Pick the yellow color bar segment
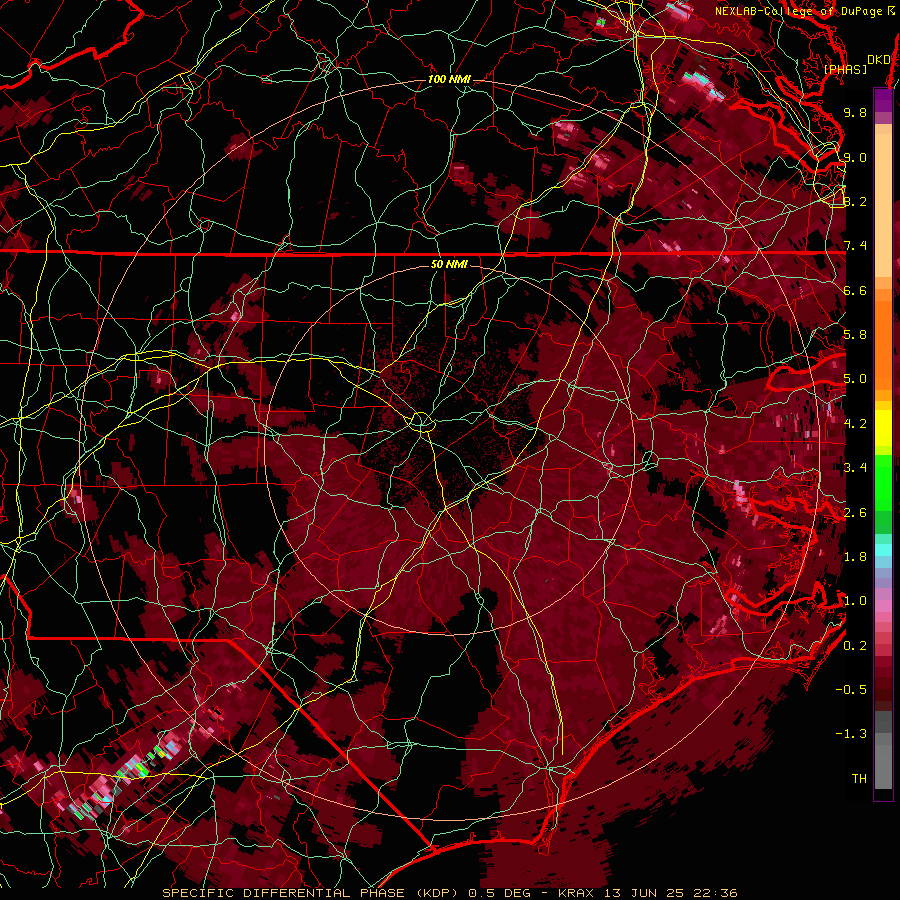 point(883,428)
